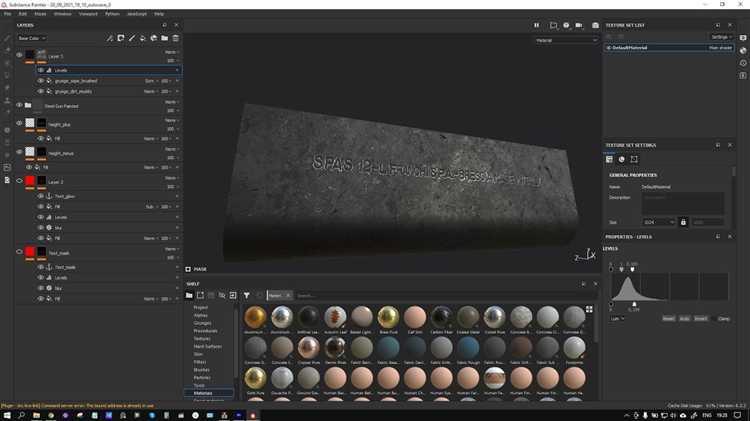
Task: Toggle visibility of the Levels effect
Action: coord(41,70)
